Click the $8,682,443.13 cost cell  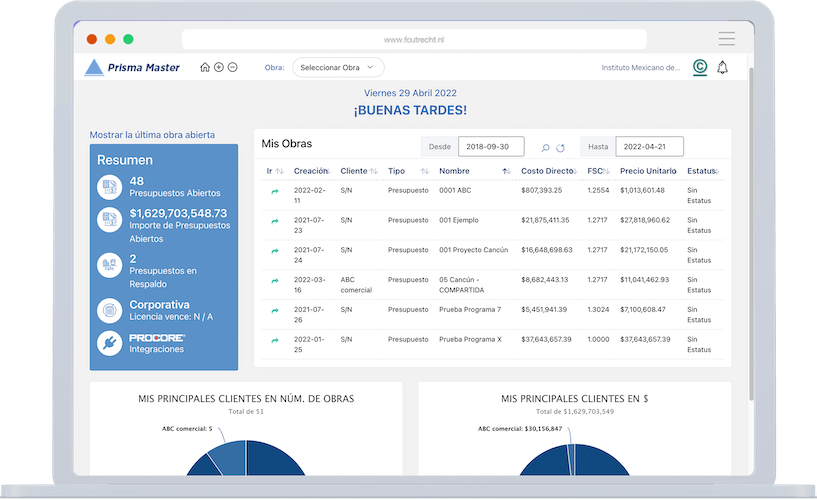click(x=544, y=280)
